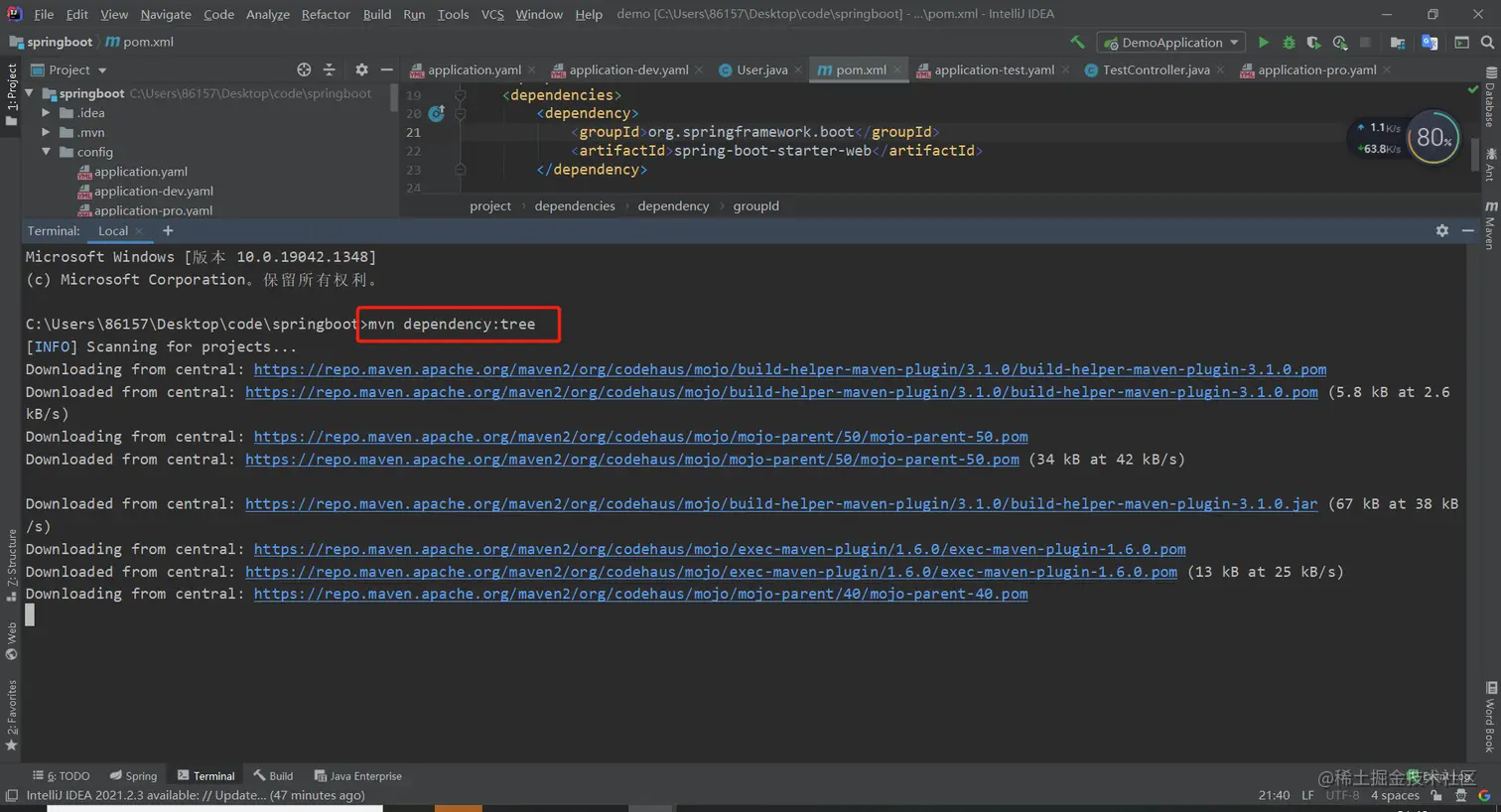
Task: Build the project with the hammer icon
Action: [x=1077, y=43]
